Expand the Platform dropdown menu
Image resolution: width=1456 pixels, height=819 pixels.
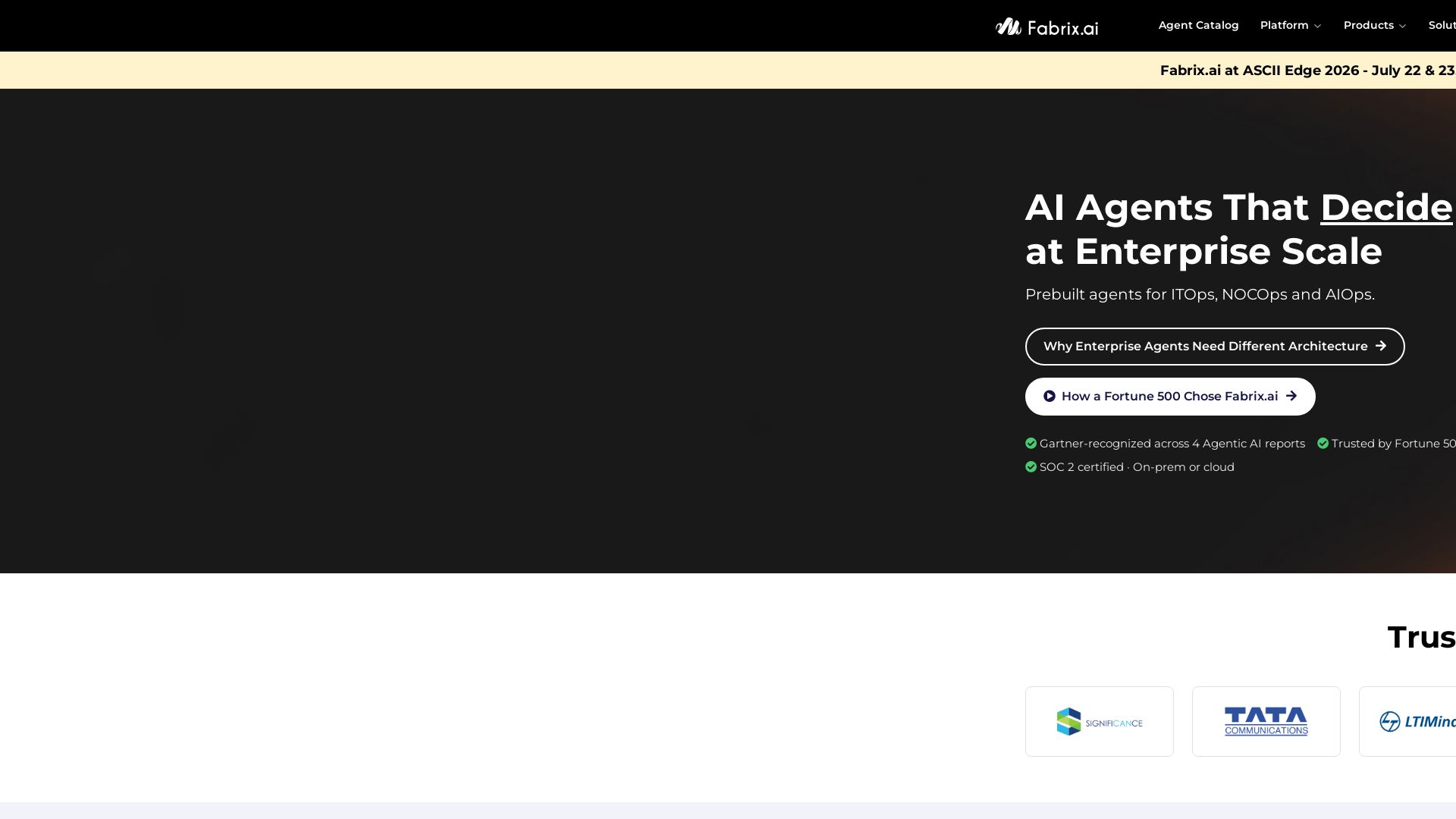1291,26
